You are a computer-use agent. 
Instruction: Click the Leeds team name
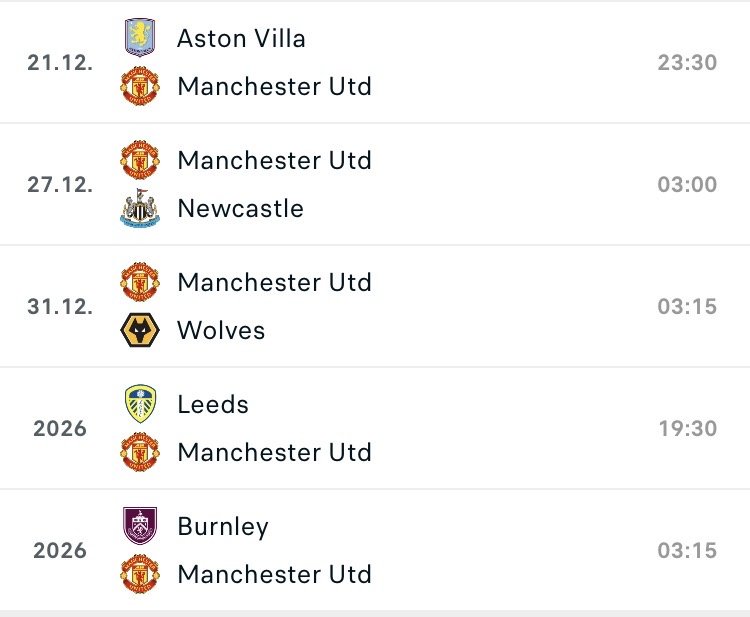[x=213, y=404]
